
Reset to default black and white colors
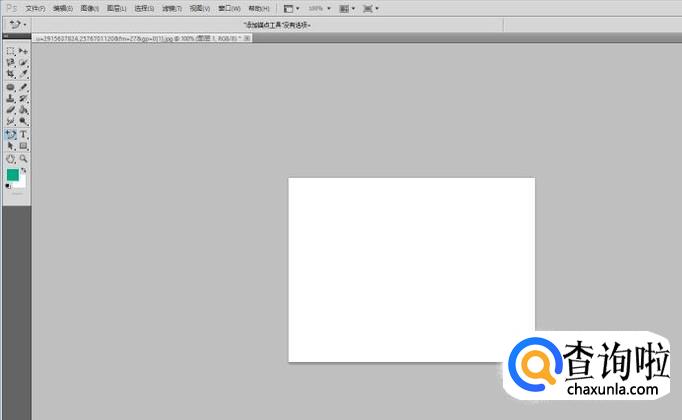8,186
